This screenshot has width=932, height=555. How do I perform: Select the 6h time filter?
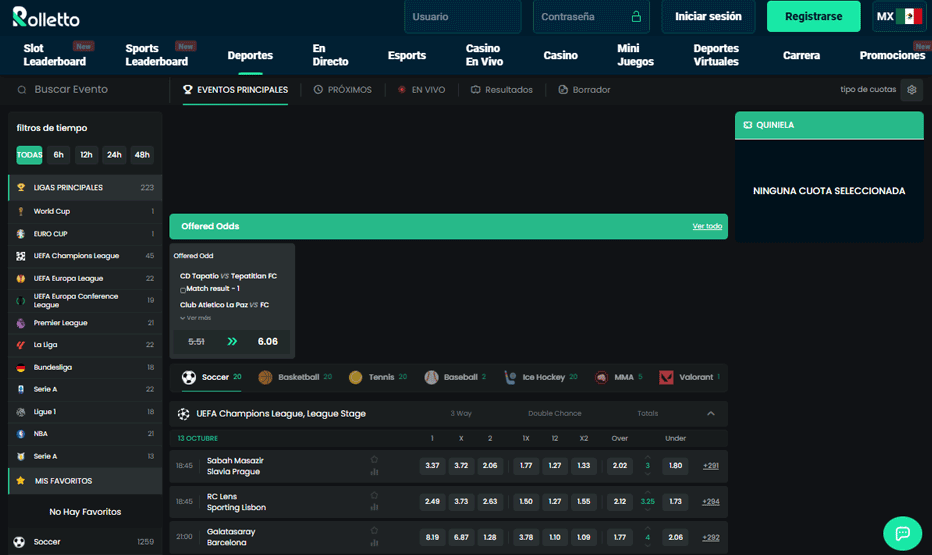[58, 155]
